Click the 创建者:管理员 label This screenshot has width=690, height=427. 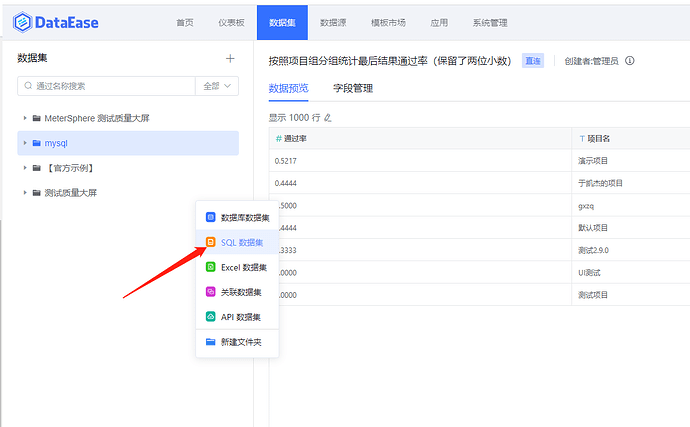pos(591,61)
